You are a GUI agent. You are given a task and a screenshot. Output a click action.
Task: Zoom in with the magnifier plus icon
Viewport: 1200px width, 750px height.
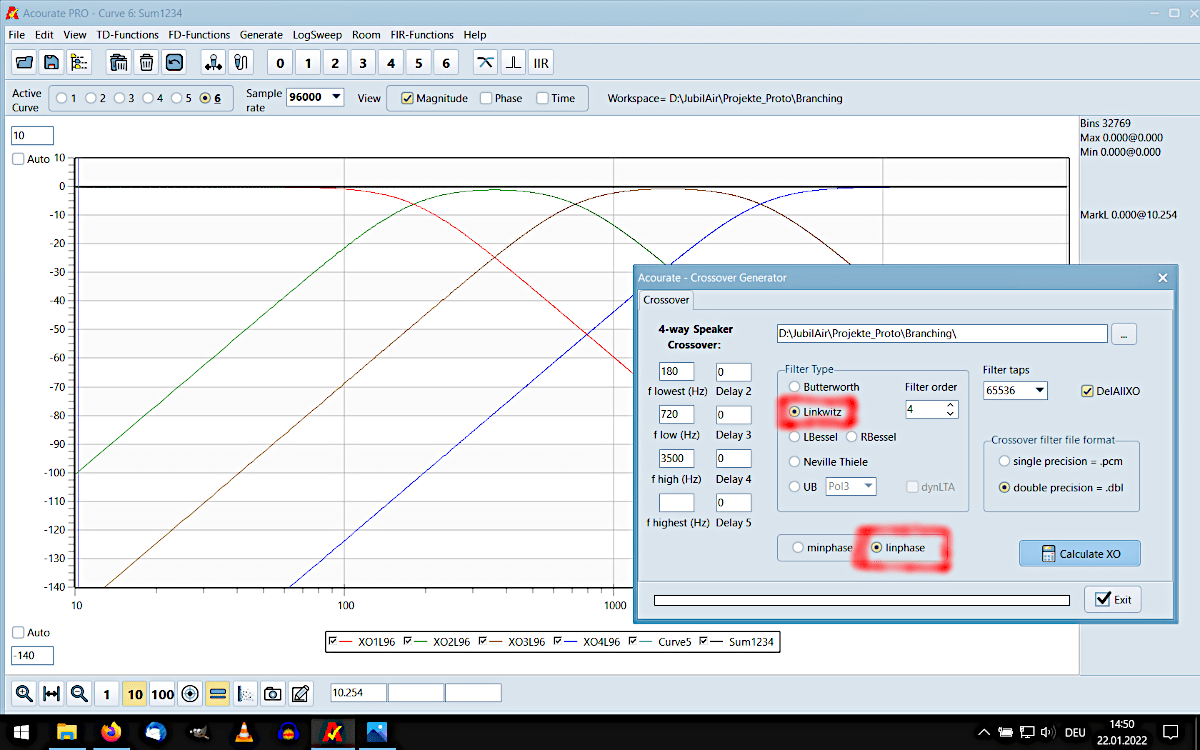pyautogui.click(x=25, y=693)
